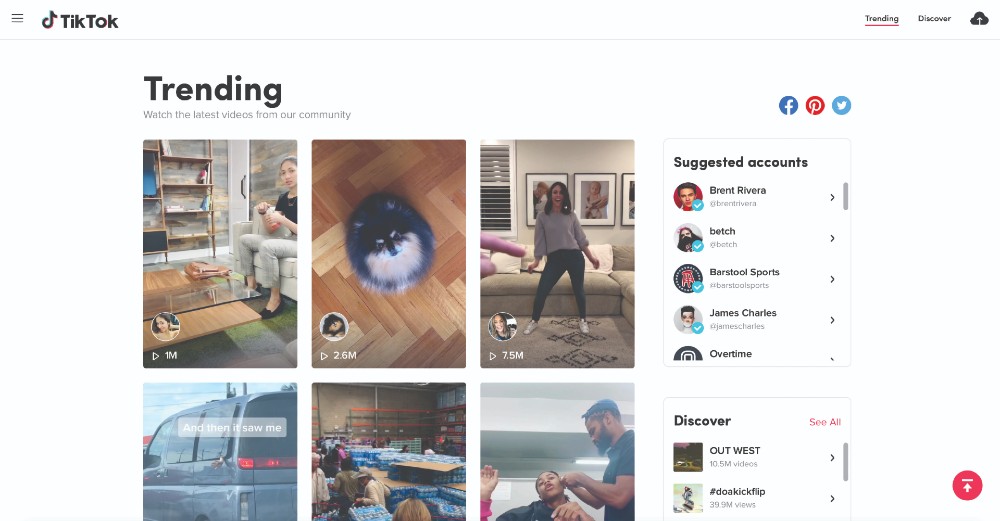
Task: Expand Brent Rivera account chevron
Action: click(x=832, y=197)
